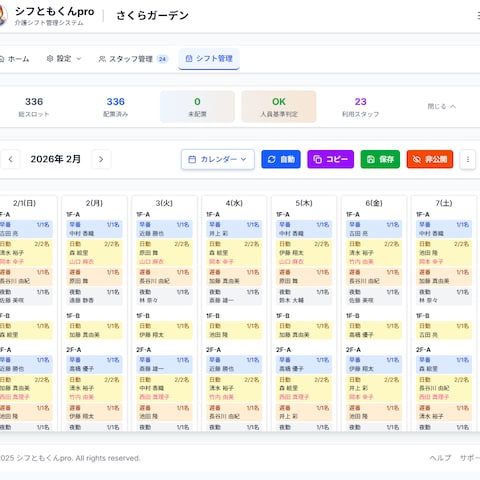Click Thursday's 1F-B section label
This screenshot has width=480, height=480.
point(283,315)
